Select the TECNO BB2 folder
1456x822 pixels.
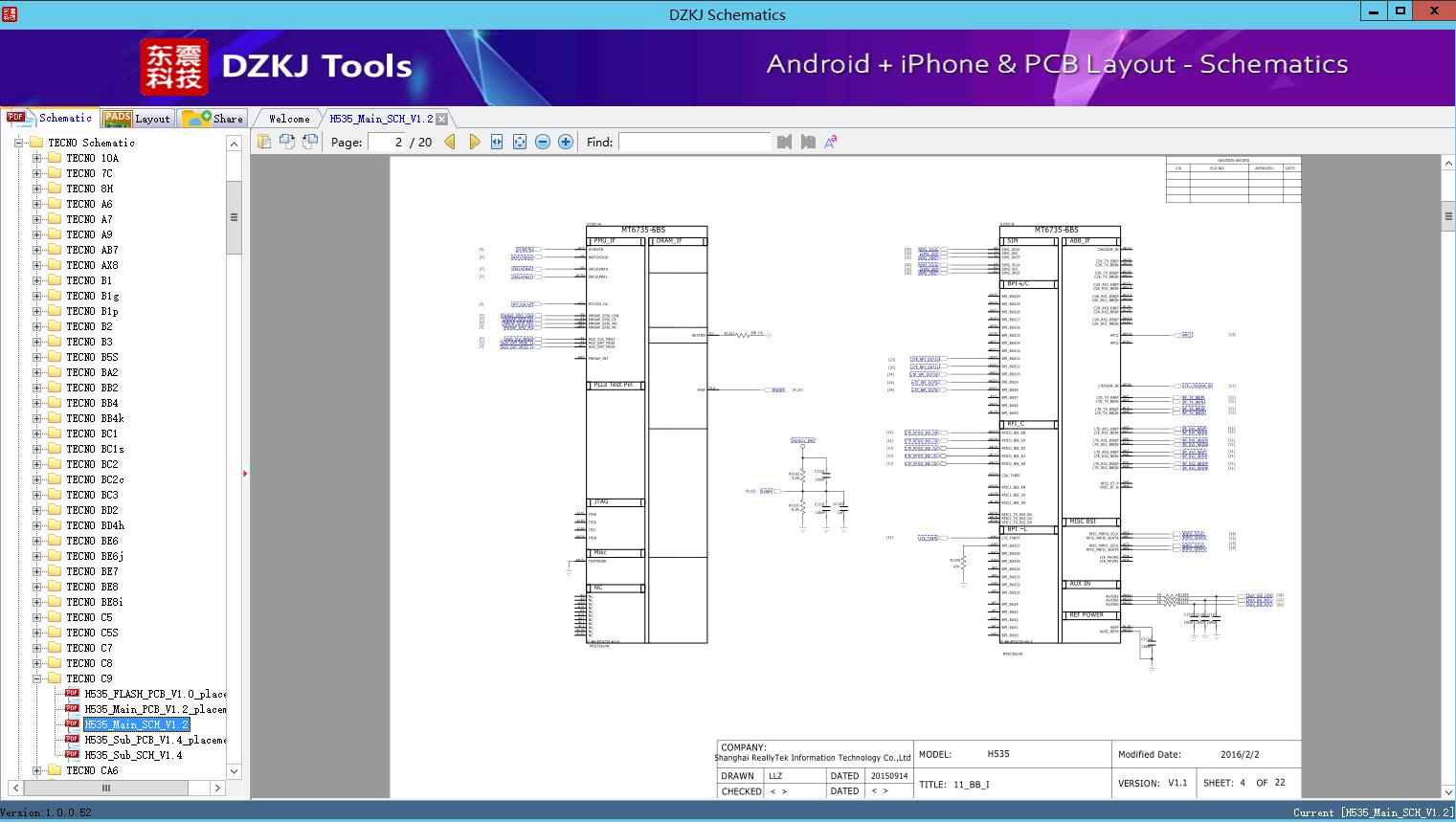(x=92, y=388)
